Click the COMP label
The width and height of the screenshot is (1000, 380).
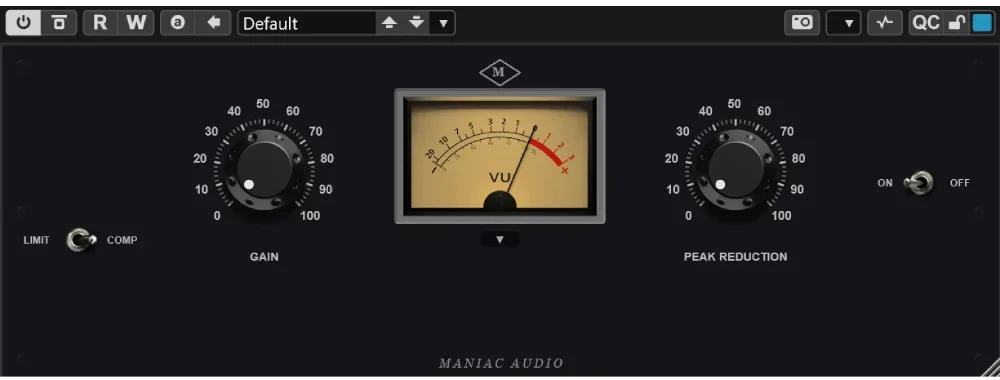point(122,240)
